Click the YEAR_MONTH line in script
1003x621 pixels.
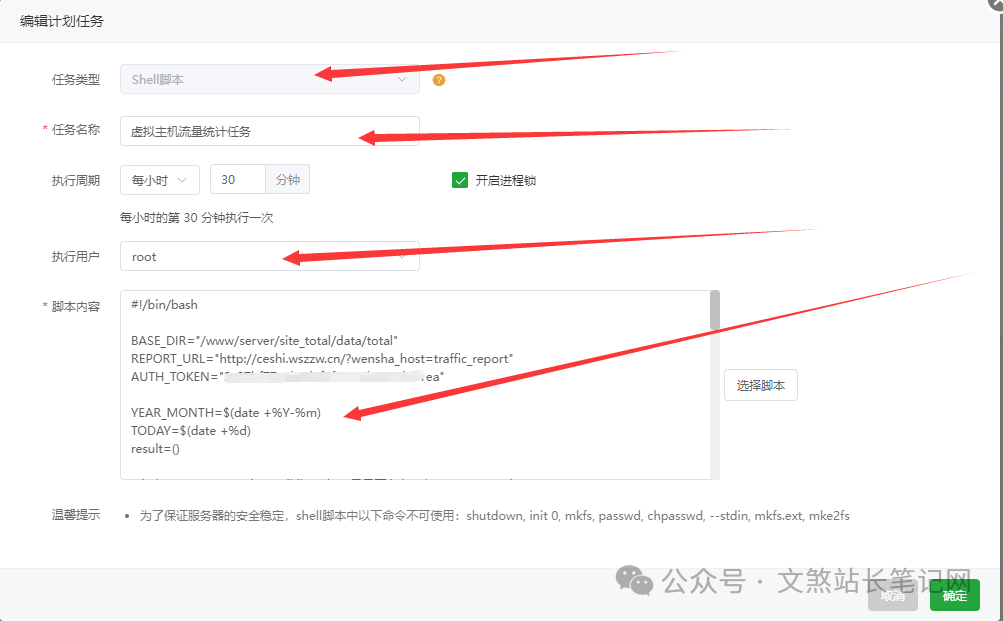click(226, 413)
